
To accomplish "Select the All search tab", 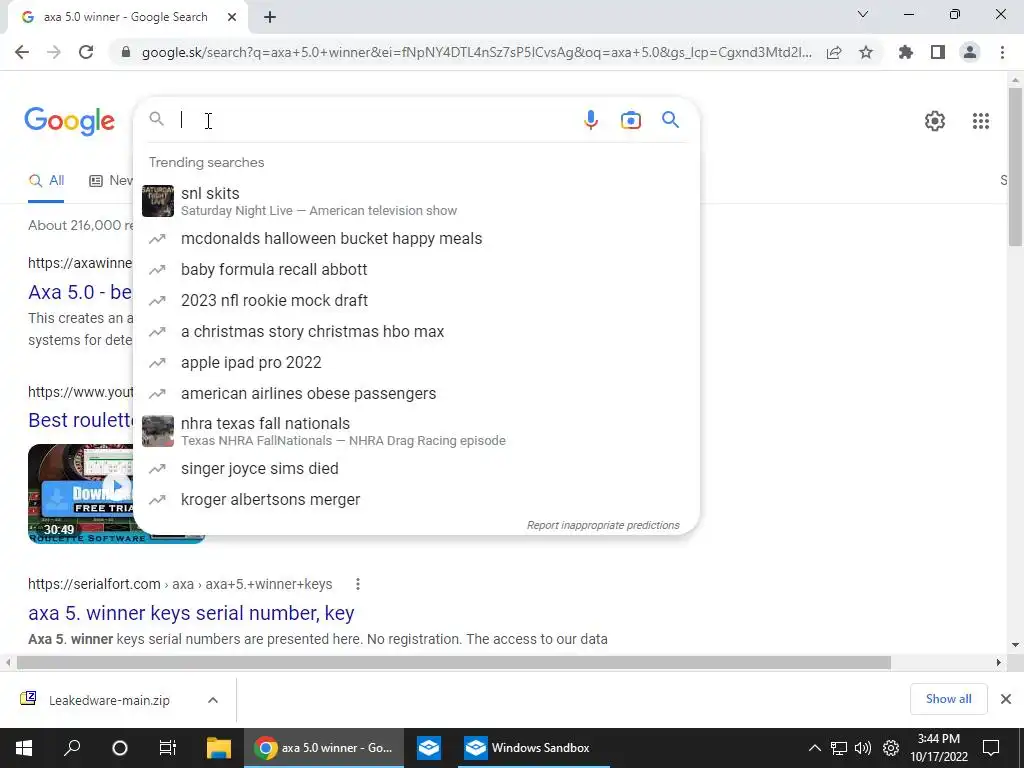I will click(46, 181).
